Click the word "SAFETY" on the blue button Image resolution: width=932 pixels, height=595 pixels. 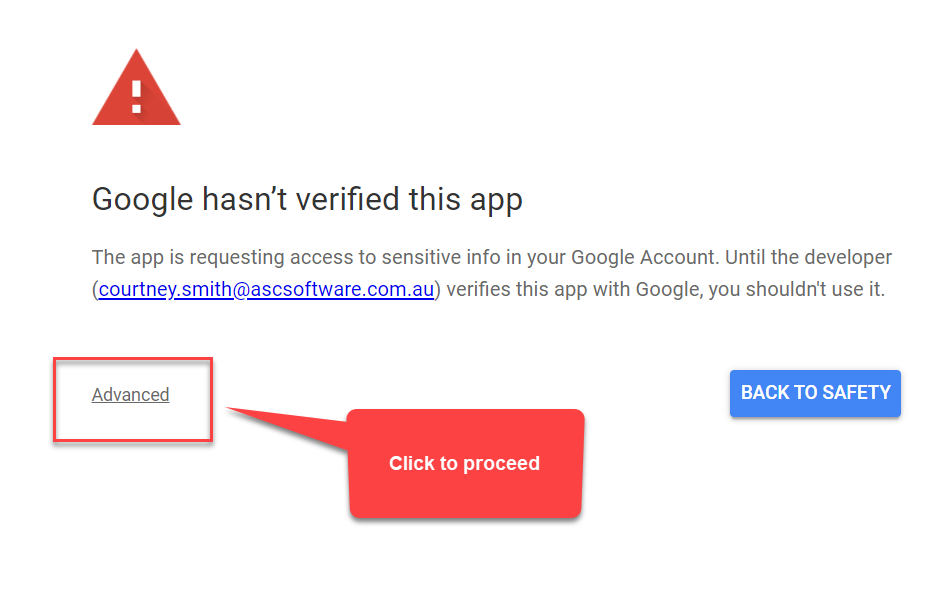click(x=857, y=393)
